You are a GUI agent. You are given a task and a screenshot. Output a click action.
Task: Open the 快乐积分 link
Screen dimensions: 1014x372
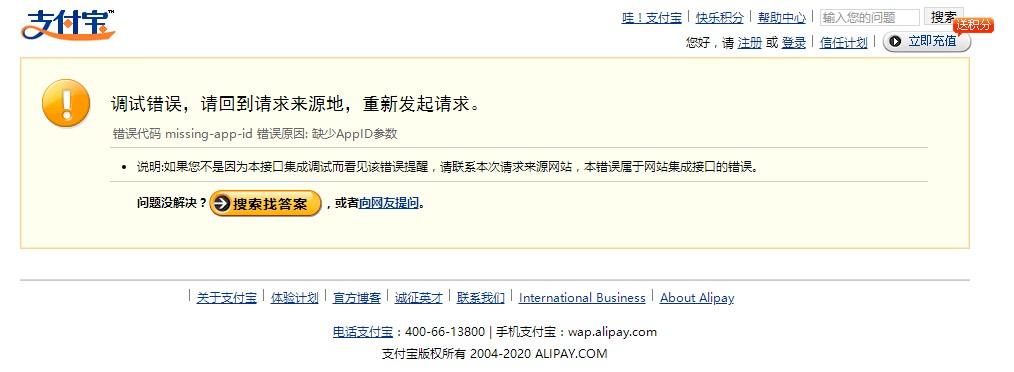coord(719,18)
